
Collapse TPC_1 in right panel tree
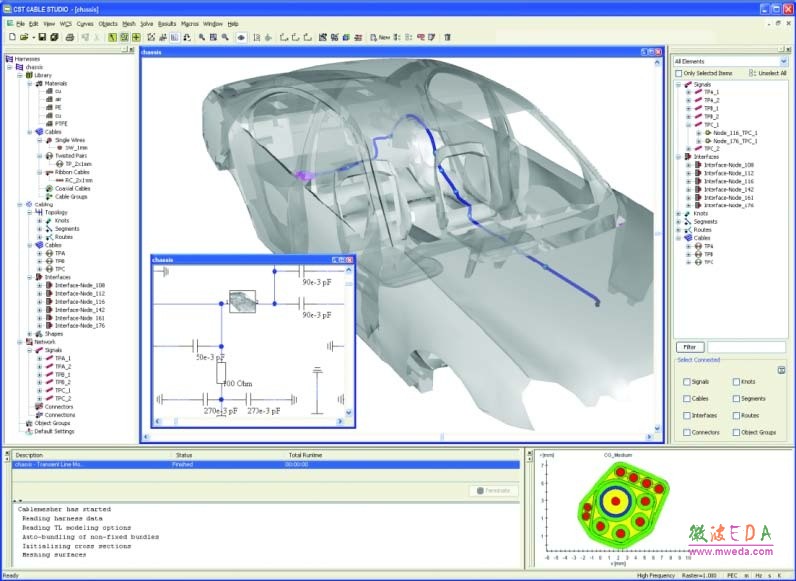pyautogui.click(x=688, y=125)
